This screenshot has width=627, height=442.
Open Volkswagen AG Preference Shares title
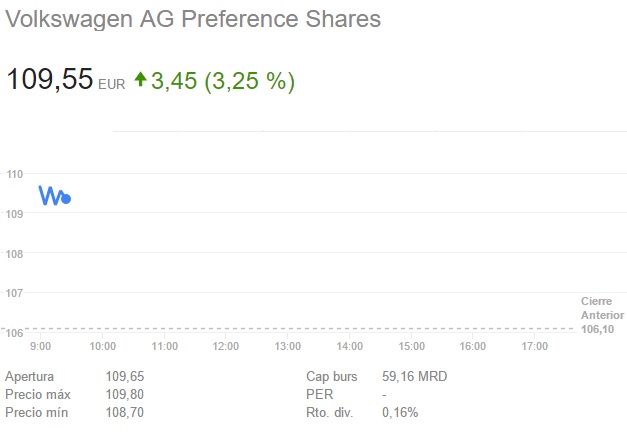point(193,19)
